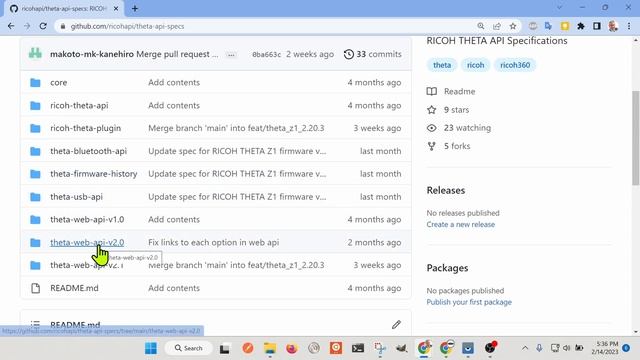Image resolution: width=640 pixels, height=360 pixels.
Task: Click folder icon next to core
Action: tap(36, 82)
